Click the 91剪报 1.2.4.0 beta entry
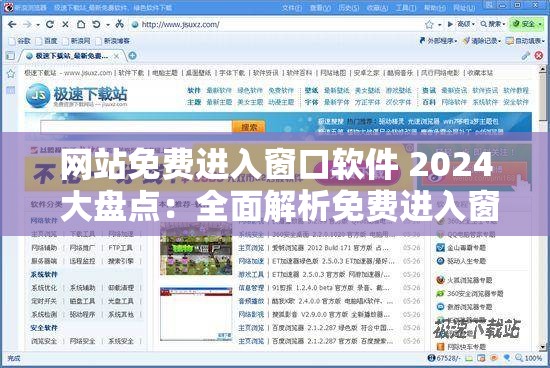 pyautogui.click(x=331, y=288)
